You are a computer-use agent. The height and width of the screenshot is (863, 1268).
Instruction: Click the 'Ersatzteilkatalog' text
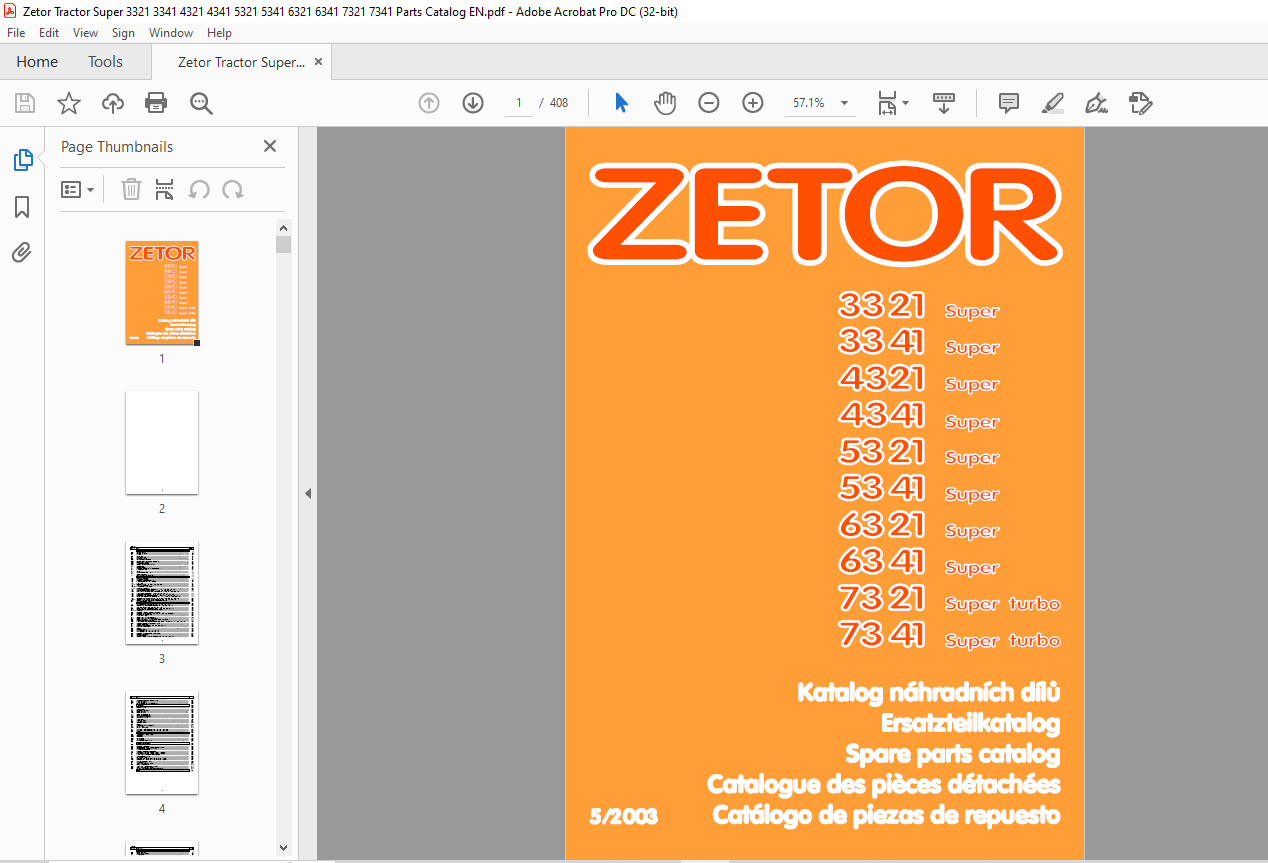970,723
